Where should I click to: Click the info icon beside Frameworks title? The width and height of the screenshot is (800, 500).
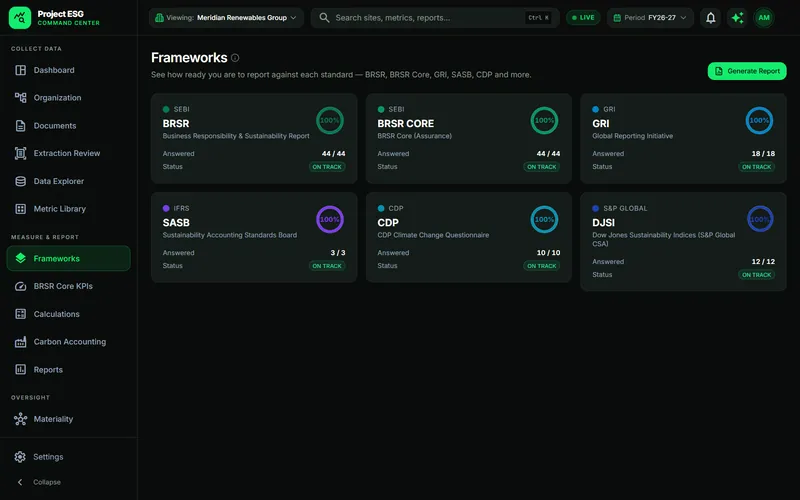point(235,58)
